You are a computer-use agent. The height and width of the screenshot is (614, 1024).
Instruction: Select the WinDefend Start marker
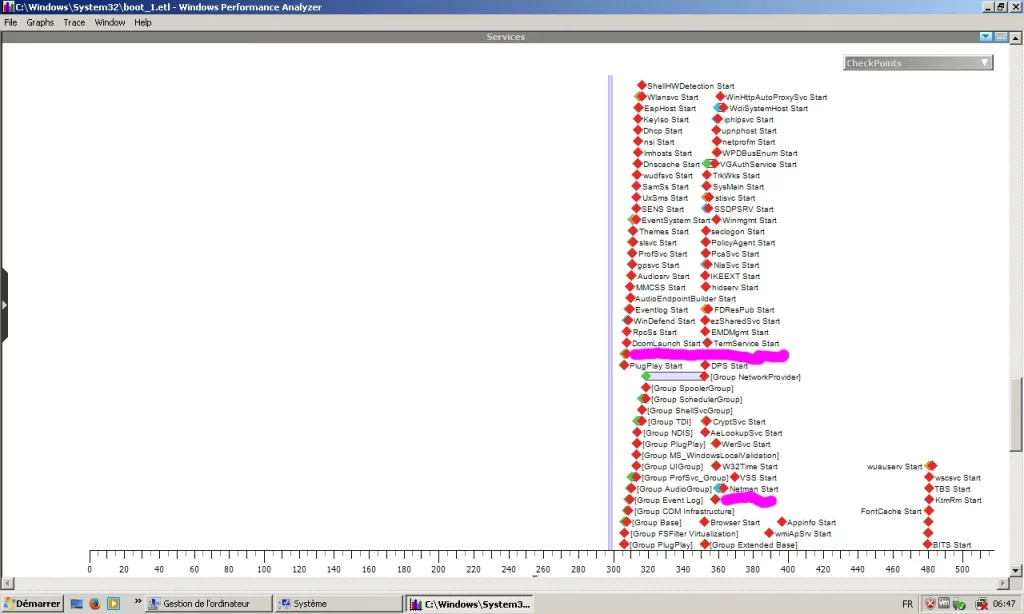tap(628, 321)
